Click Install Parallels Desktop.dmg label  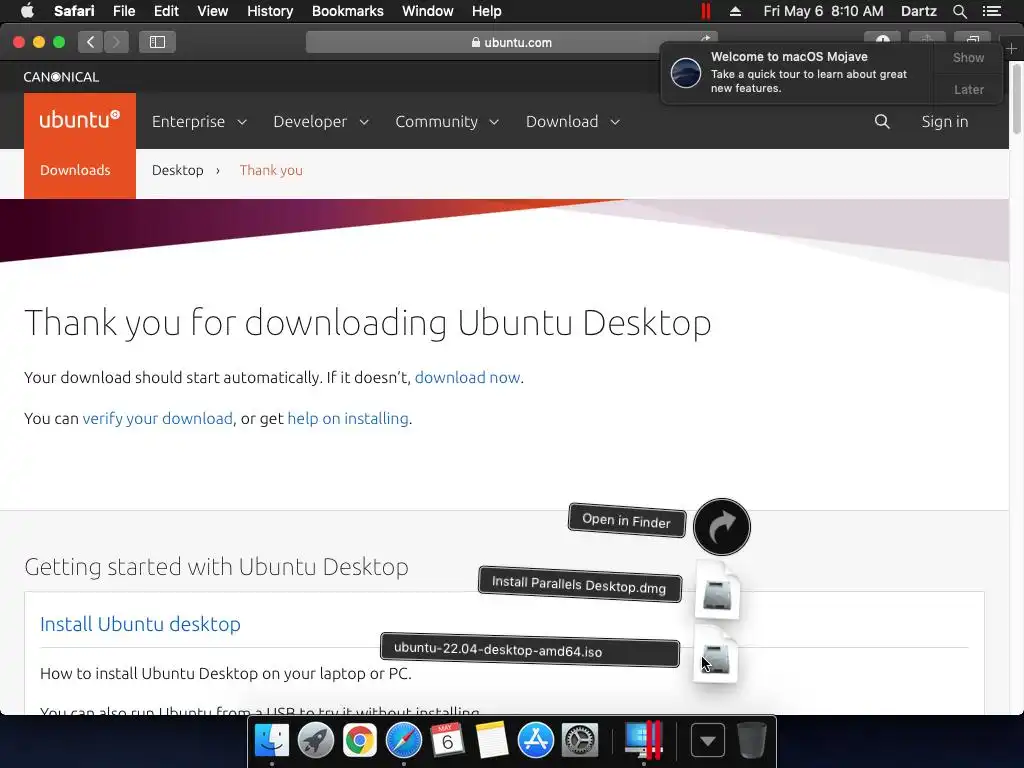pos(579,584)
